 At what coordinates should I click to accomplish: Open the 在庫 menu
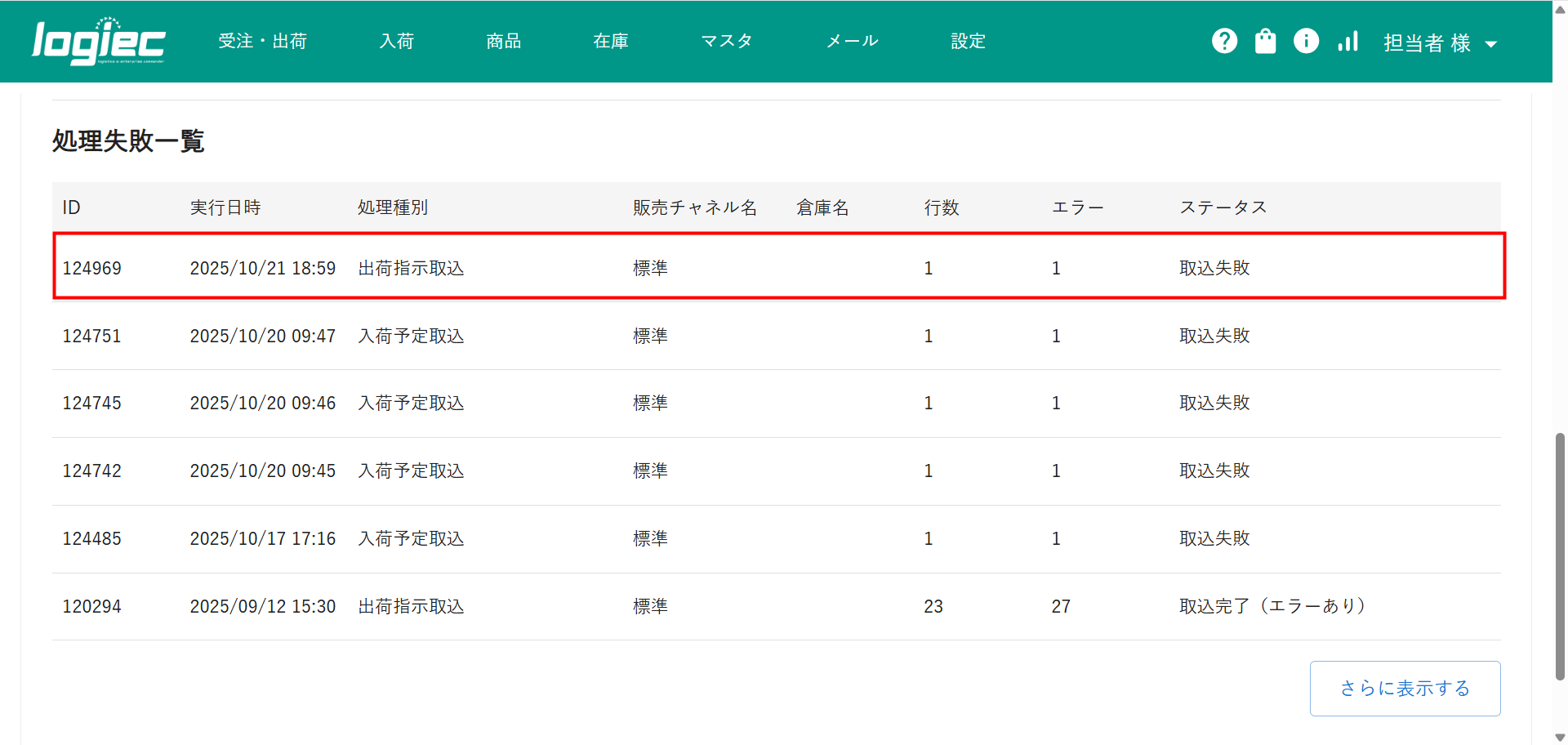click(611, 41)
